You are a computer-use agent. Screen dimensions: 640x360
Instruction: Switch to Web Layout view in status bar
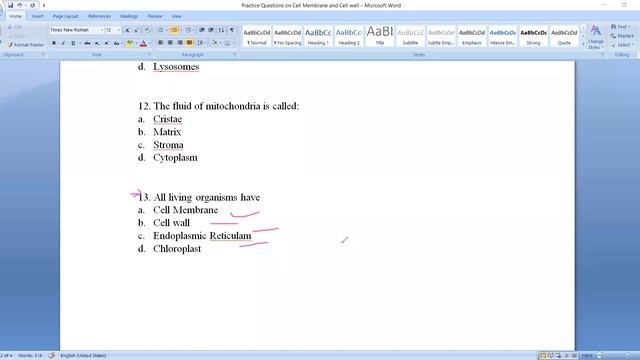click(558, 356)
